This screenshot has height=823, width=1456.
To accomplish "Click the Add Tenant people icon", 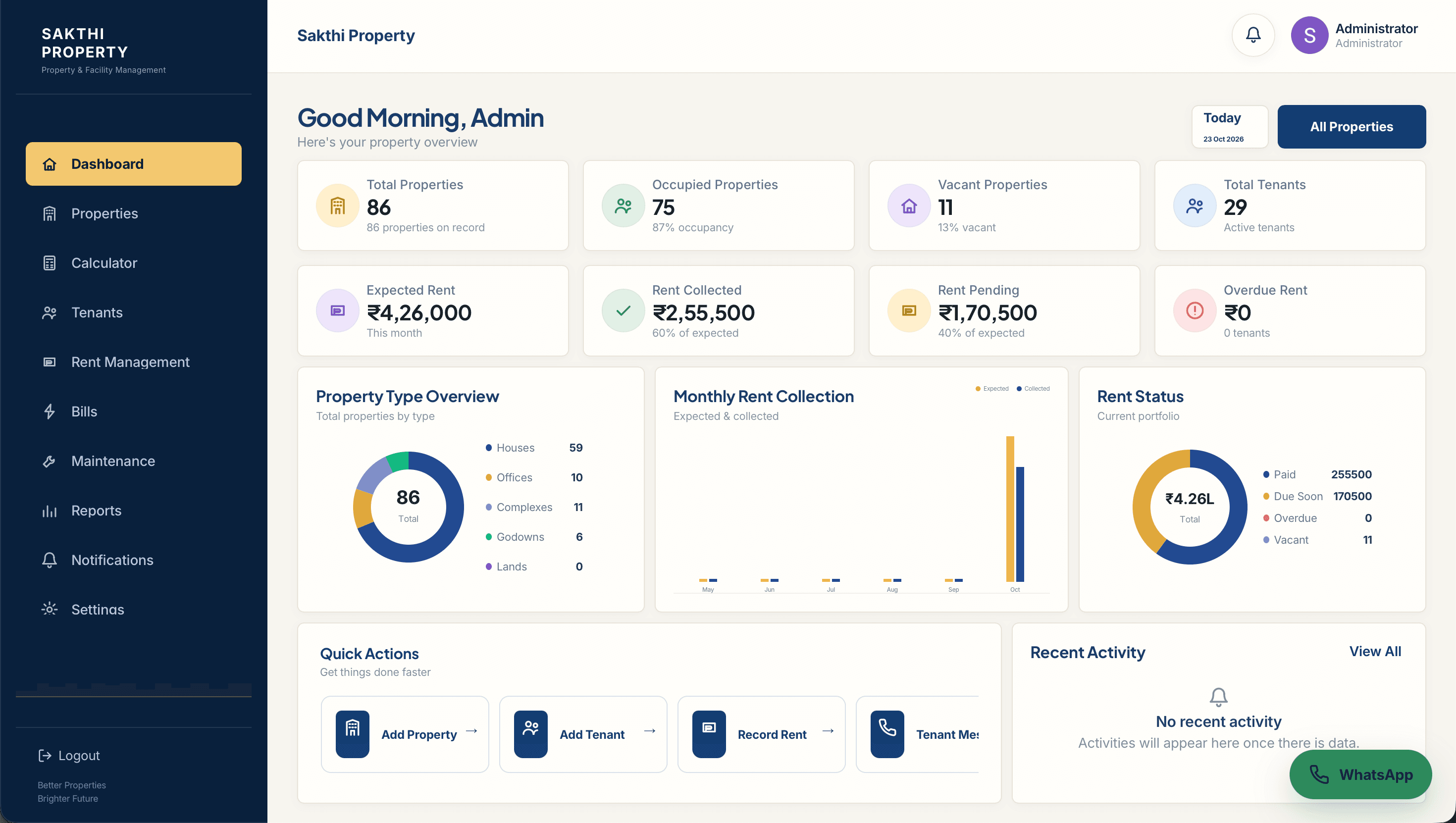I will (x=531, y=734).
